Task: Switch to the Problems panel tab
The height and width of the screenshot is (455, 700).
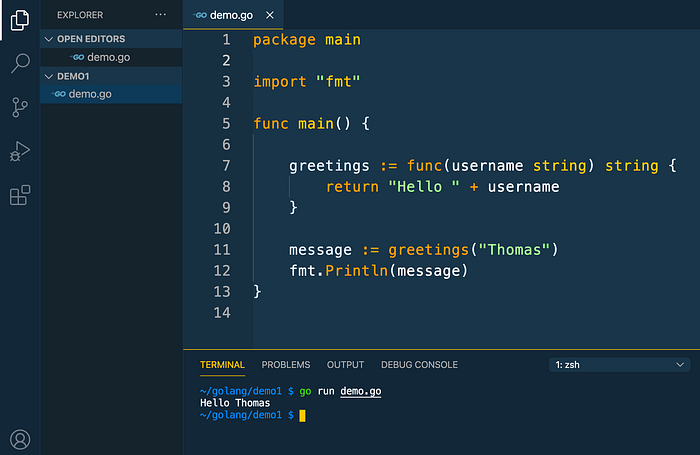Action: point(286,365)
